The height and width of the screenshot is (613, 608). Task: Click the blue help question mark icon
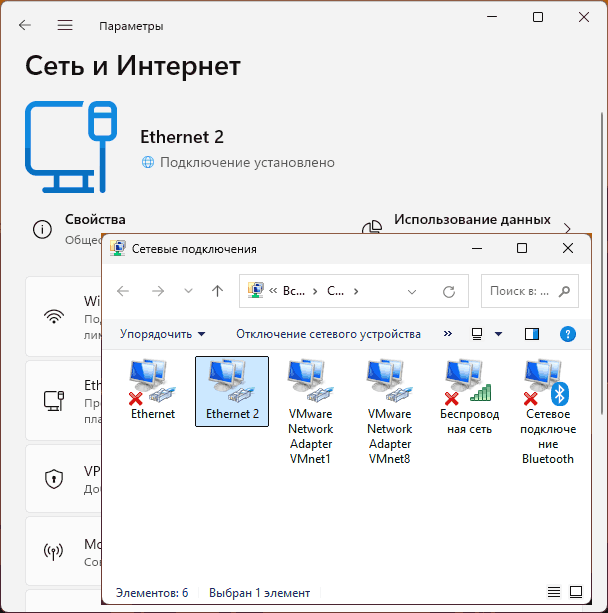point(568,334)
